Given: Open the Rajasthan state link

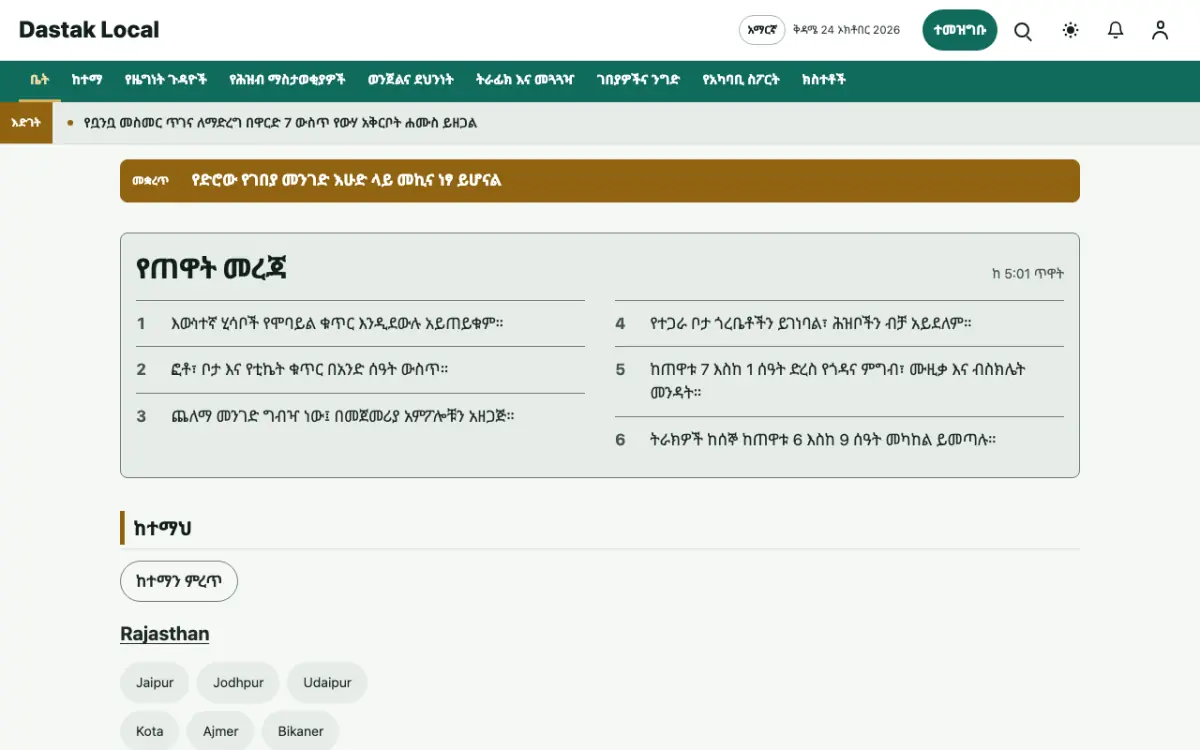Looking at the screenshot, I should [x=165, y=634].
